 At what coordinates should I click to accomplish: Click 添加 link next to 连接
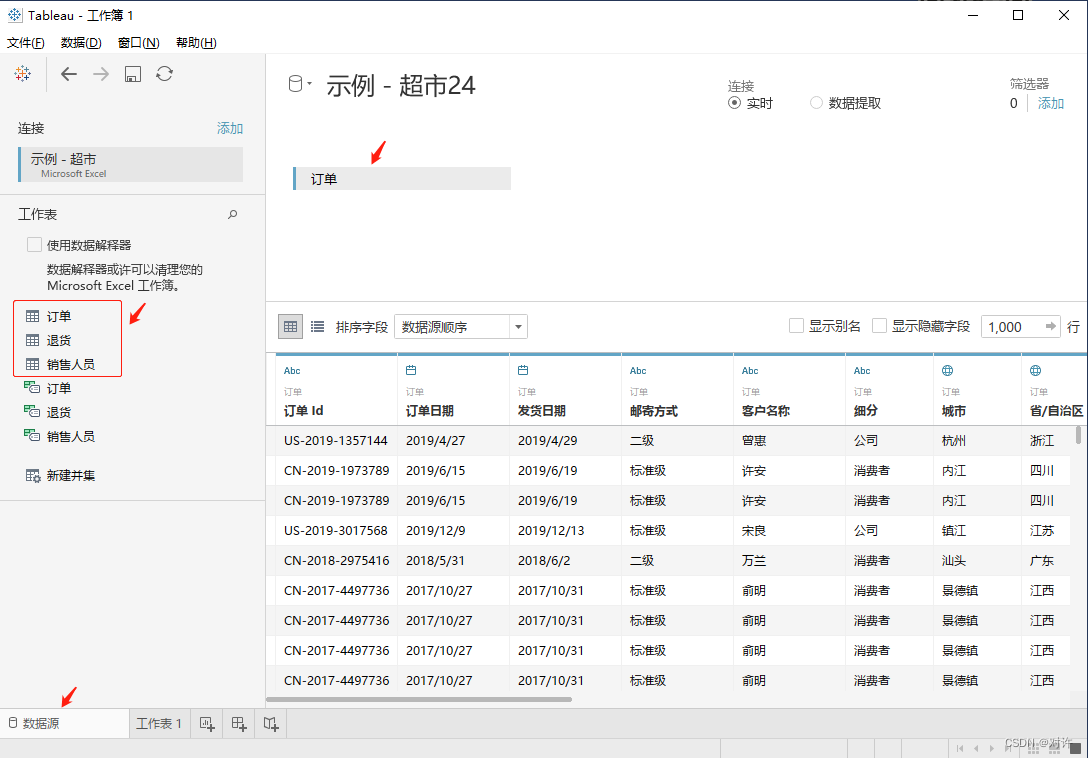230,128
